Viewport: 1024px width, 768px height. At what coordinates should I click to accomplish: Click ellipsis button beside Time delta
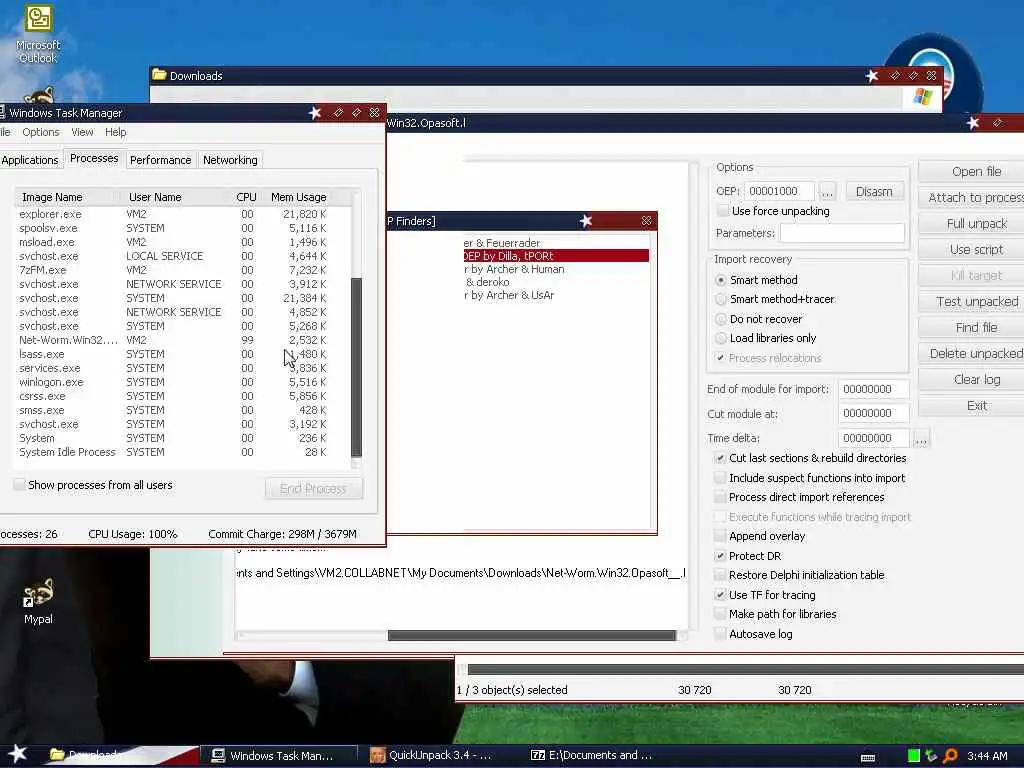point(921,439)
